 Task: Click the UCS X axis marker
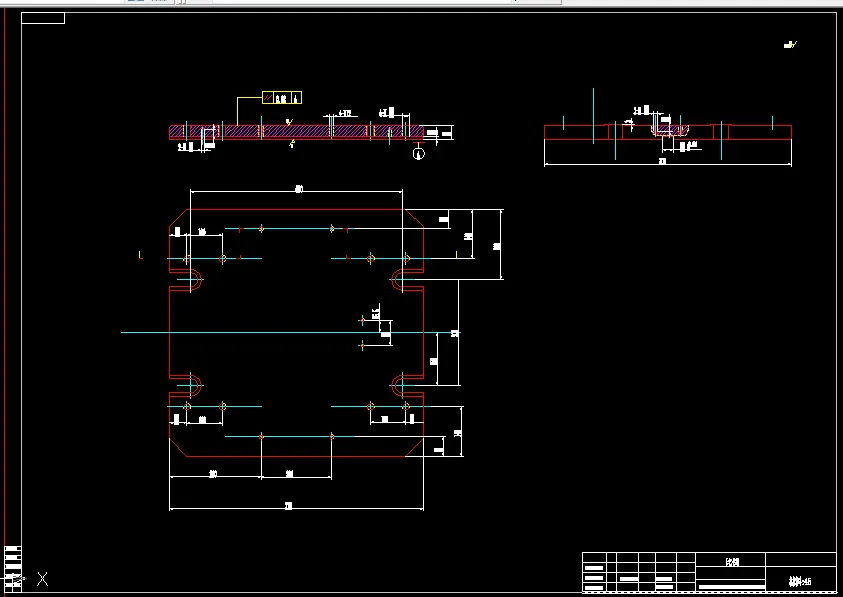click(x=42, y=579)
